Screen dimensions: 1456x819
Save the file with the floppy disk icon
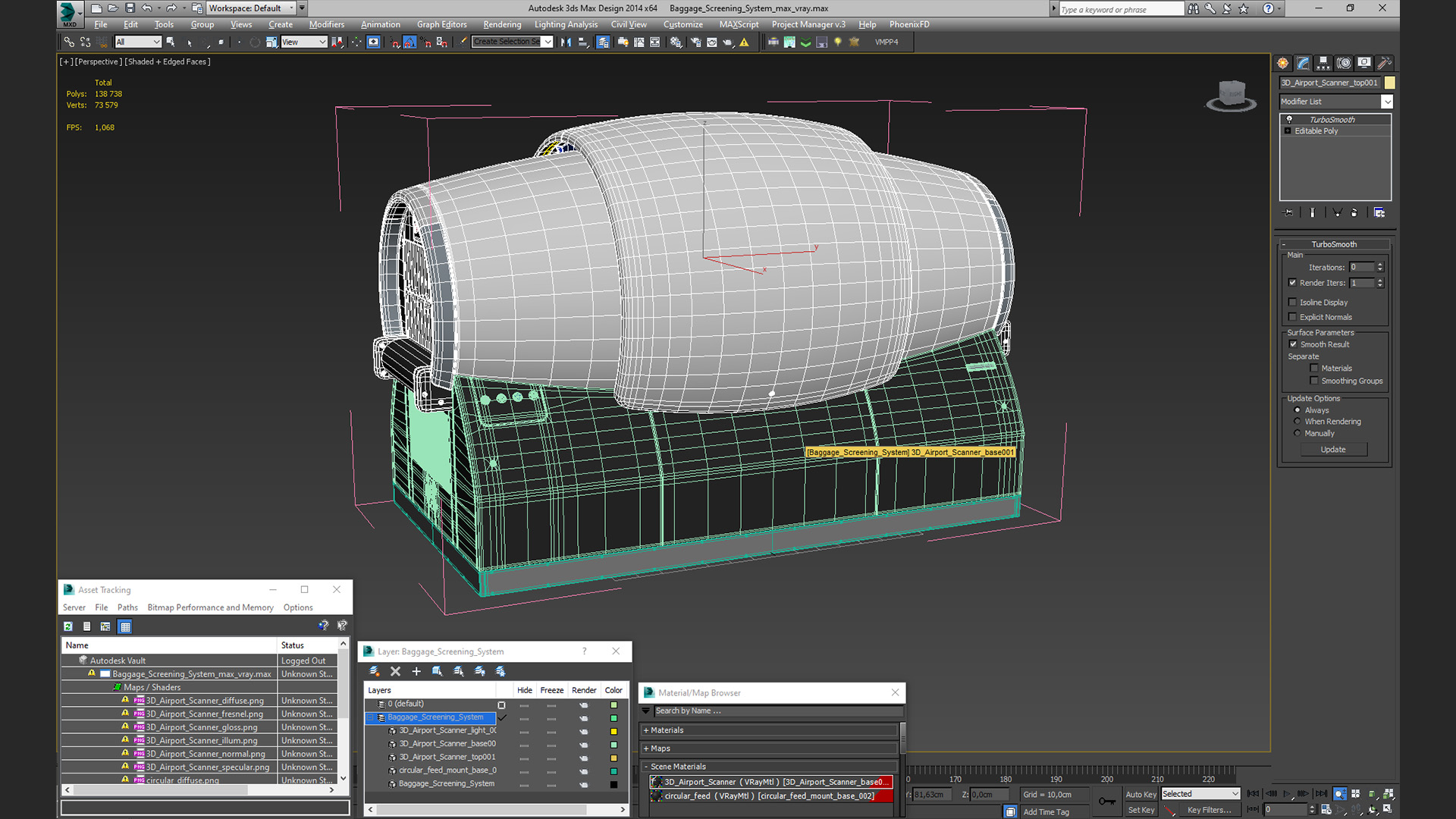click(x=130, y=8)
